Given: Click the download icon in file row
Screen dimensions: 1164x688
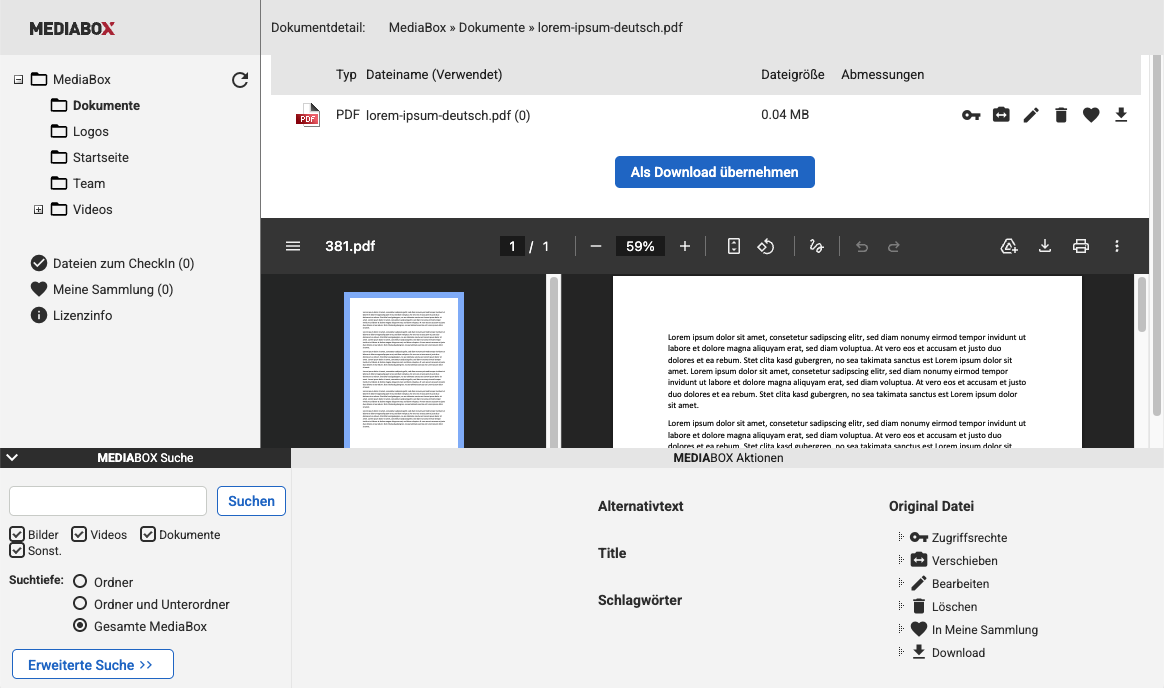Looking at the screenshot, I should [1121, 115].
